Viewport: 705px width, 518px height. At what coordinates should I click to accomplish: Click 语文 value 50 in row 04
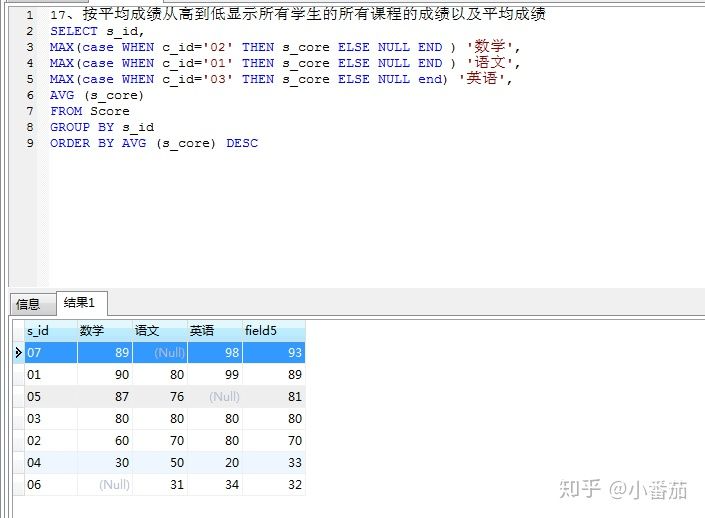click(160, 463)
